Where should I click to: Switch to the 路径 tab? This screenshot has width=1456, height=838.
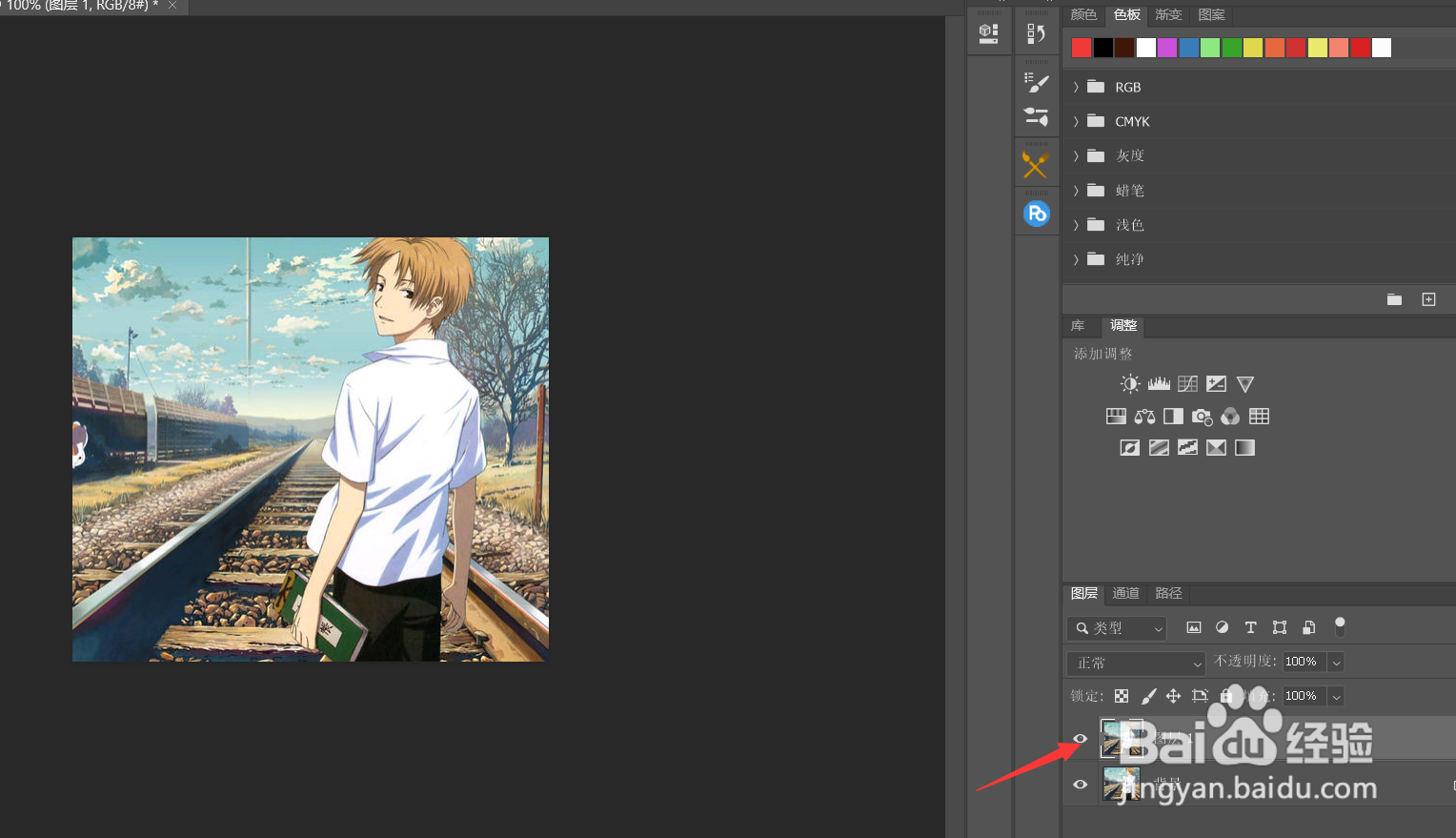pyautogui.click(x=1168, y=593)
